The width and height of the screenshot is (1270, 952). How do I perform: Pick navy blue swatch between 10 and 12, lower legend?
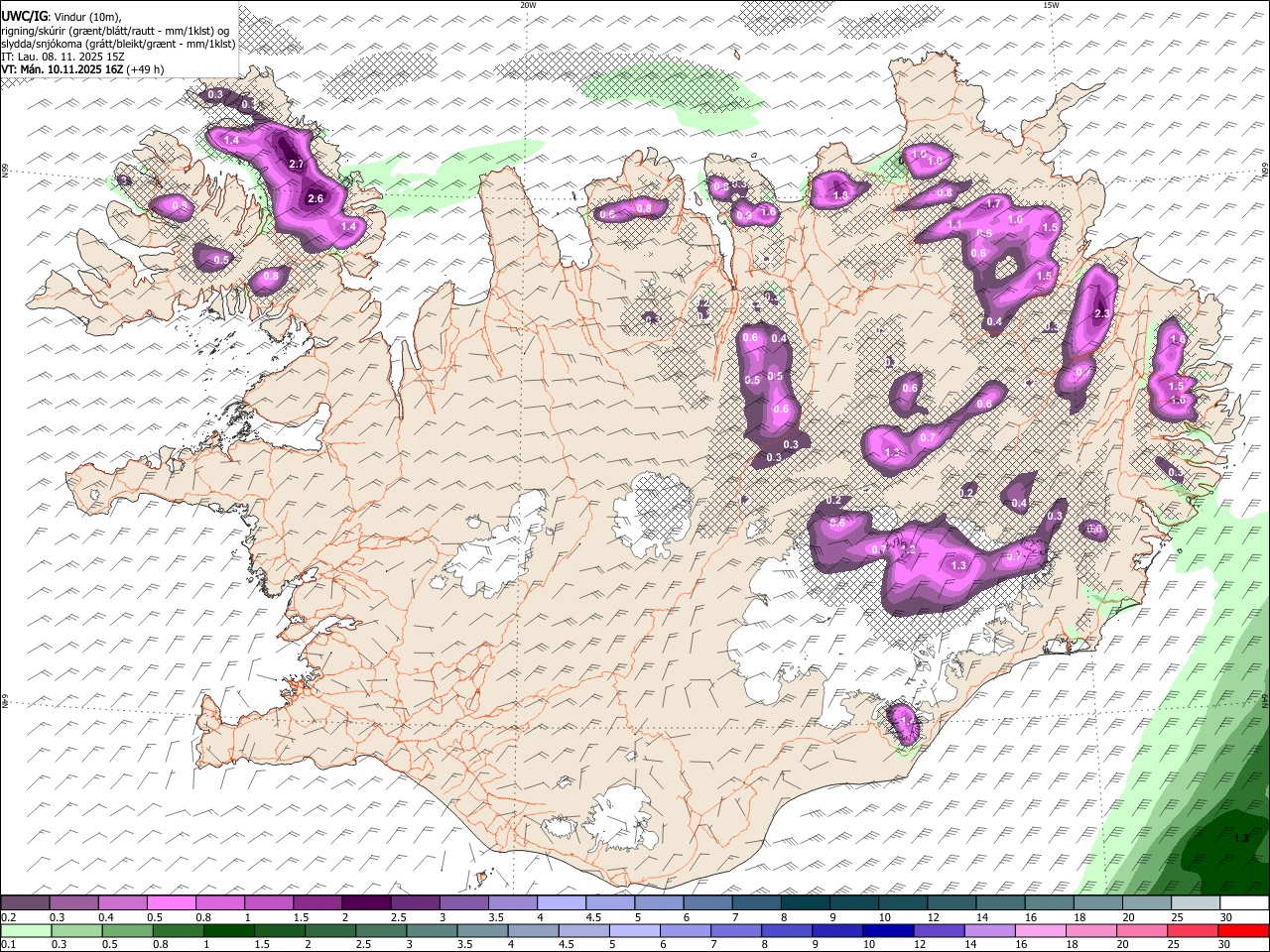887,930
